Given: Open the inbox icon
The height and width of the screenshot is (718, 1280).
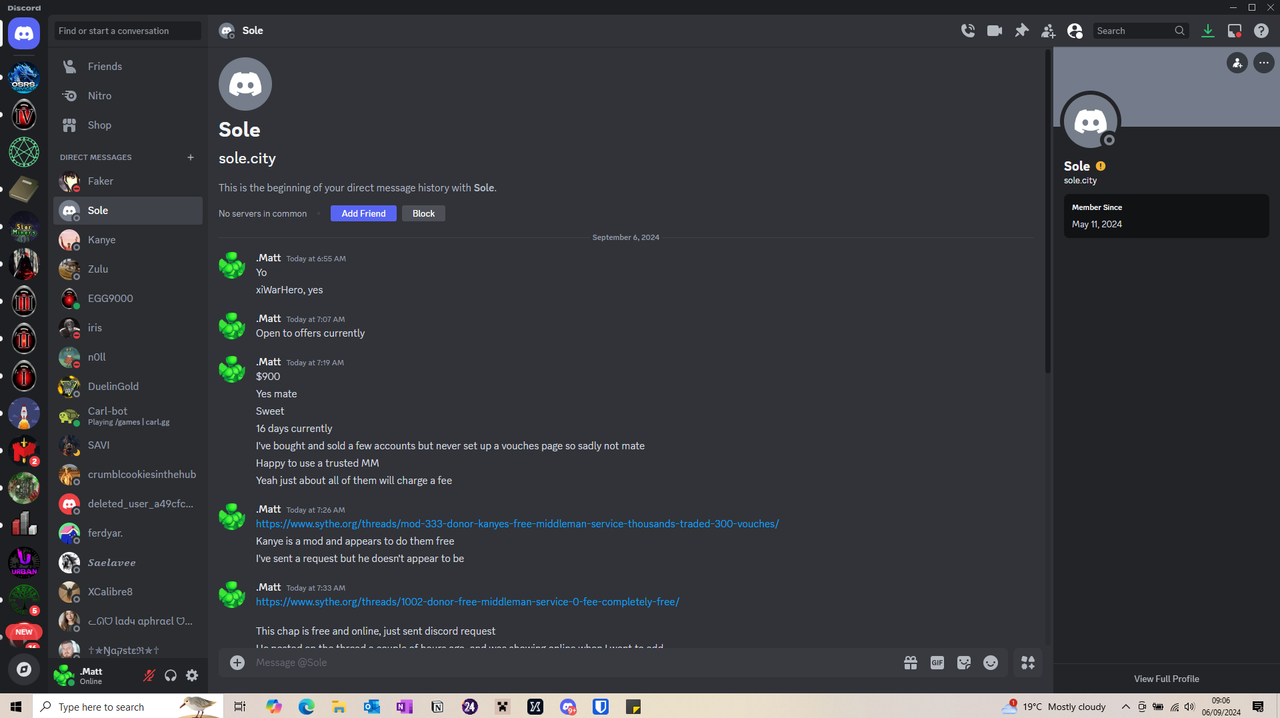Looking at the screenshot, I should [x=1235, y=31].
